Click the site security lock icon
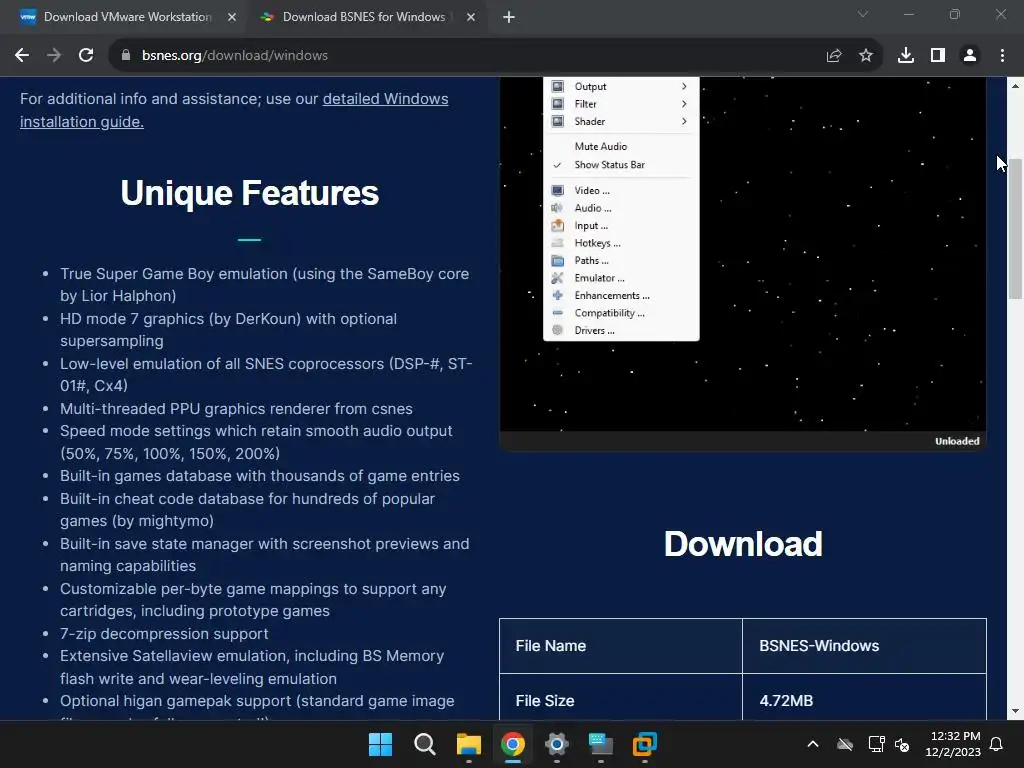Viewport: 1024px width, 768px height. pyautogui.click(x=126, y=56)
